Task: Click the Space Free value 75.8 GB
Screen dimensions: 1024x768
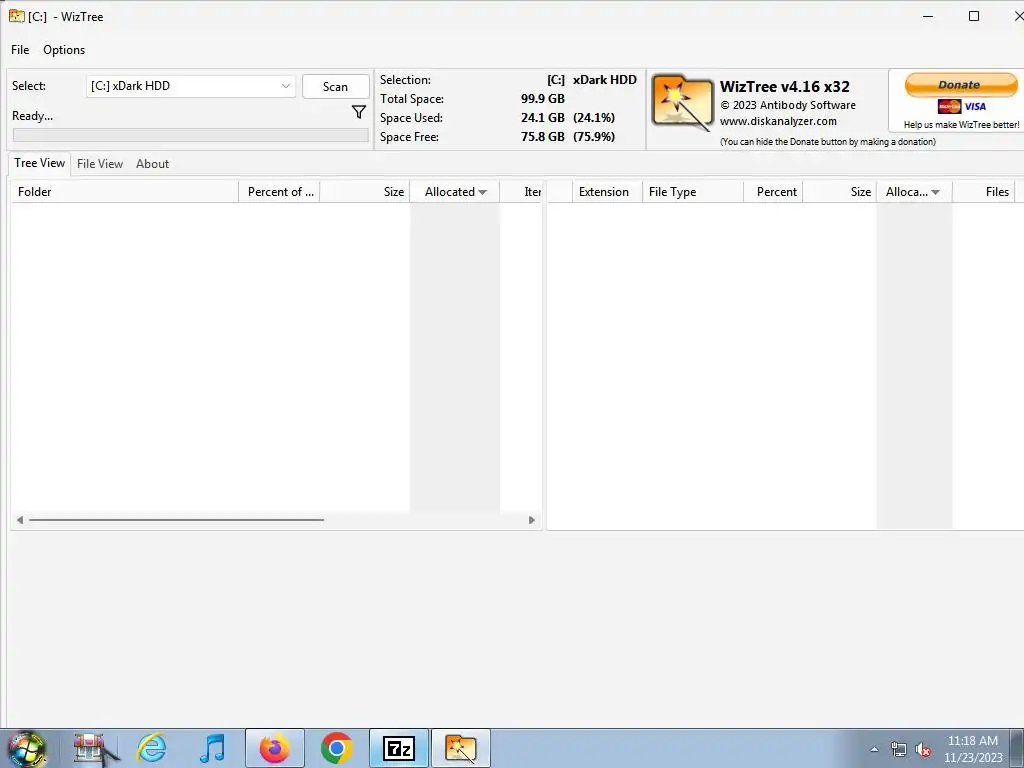Action: point(543,136)
